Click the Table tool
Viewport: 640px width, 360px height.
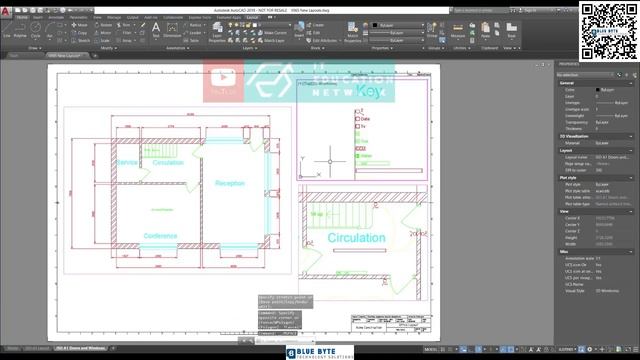[191, 40]
